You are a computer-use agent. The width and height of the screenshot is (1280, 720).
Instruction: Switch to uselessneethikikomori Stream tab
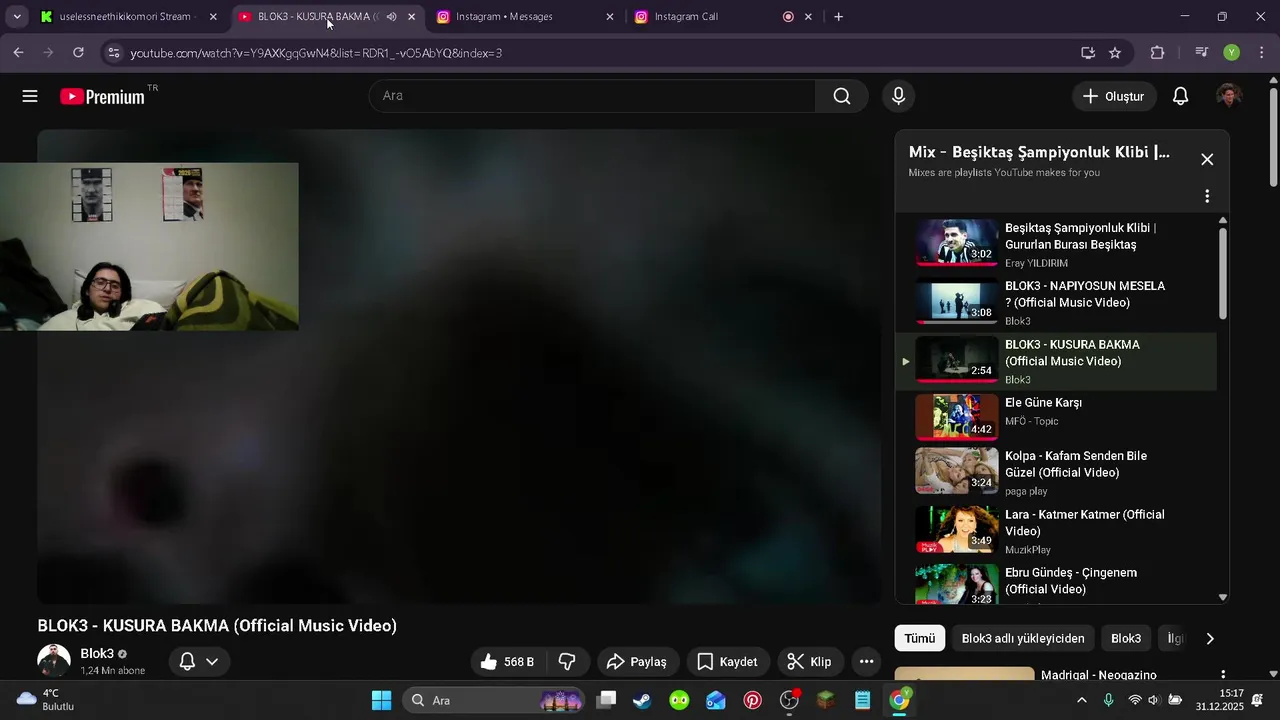tap(128, 17)
